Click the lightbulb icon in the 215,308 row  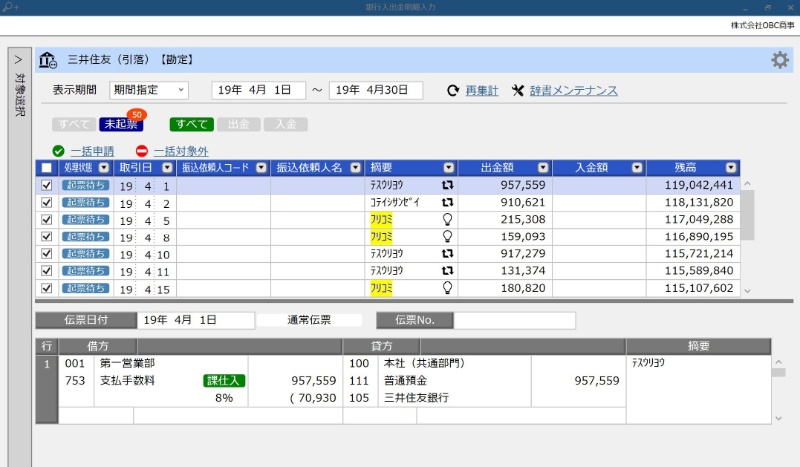coord(447,219)
